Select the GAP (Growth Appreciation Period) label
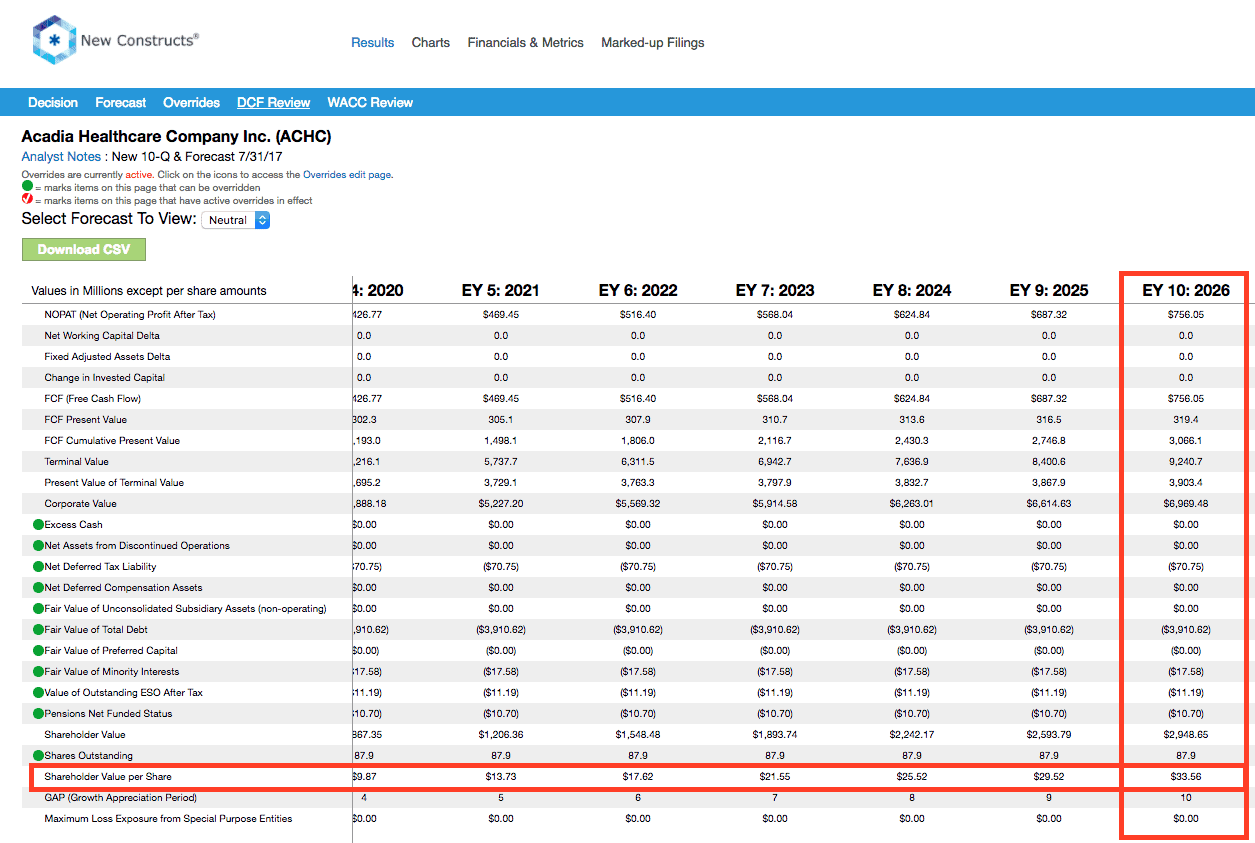 point(121,798)
